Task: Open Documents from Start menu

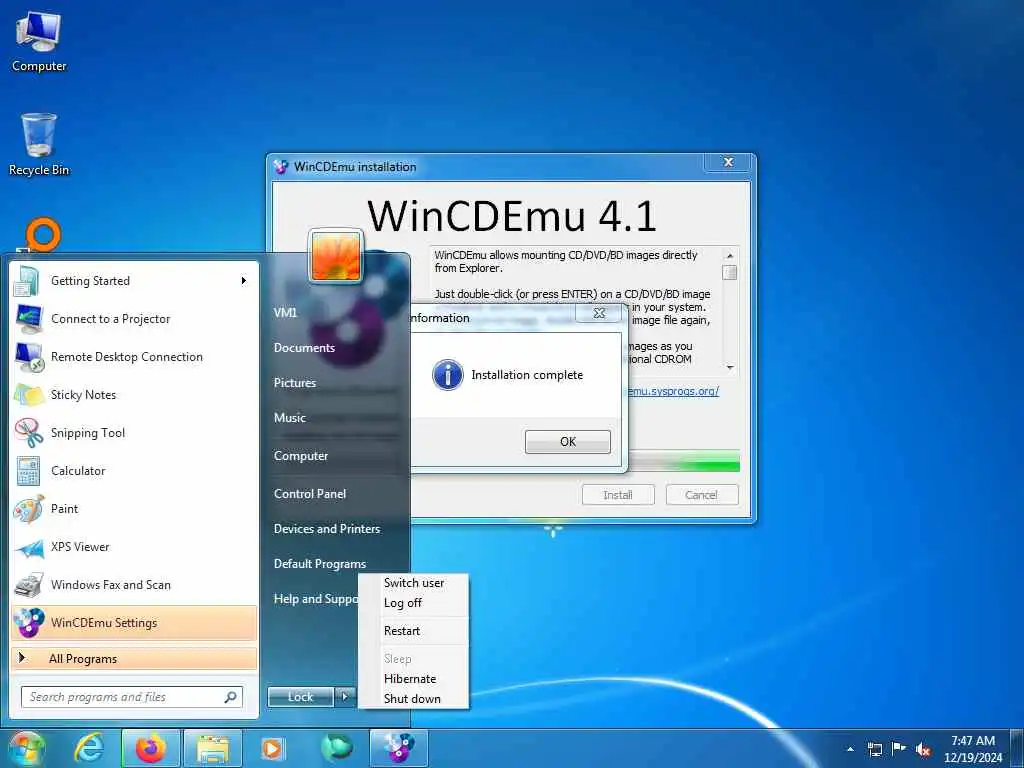Action: pyautogui.click(x=304, y=348)
